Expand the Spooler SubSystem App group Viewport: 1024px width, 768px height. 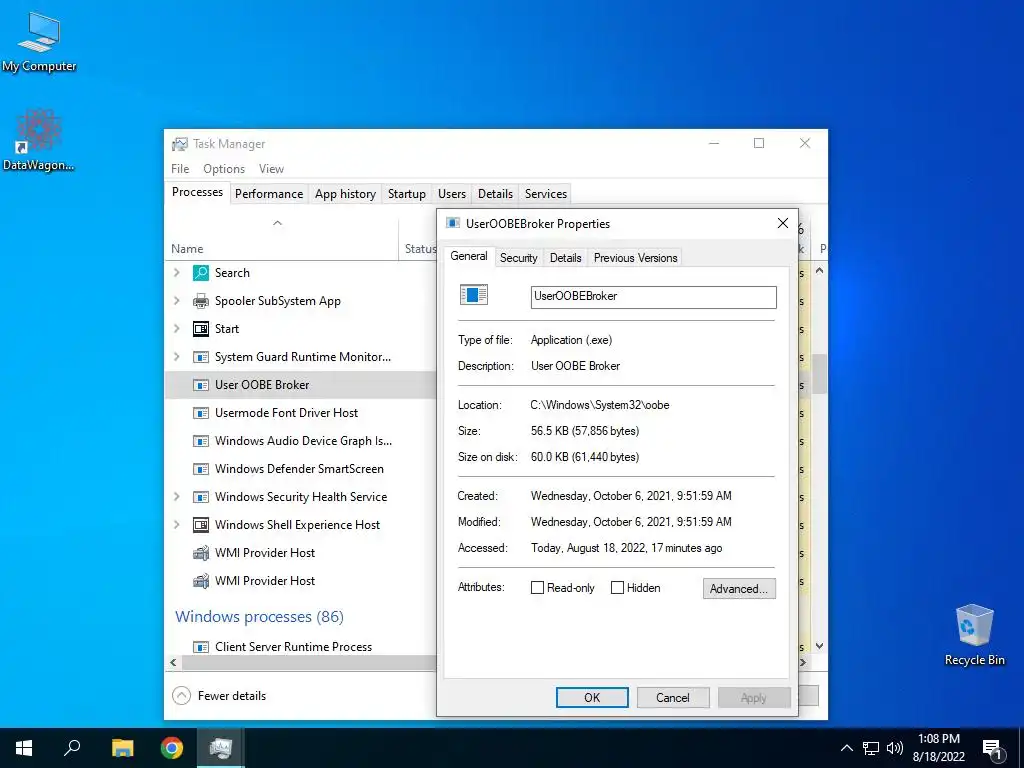(176, 300)
